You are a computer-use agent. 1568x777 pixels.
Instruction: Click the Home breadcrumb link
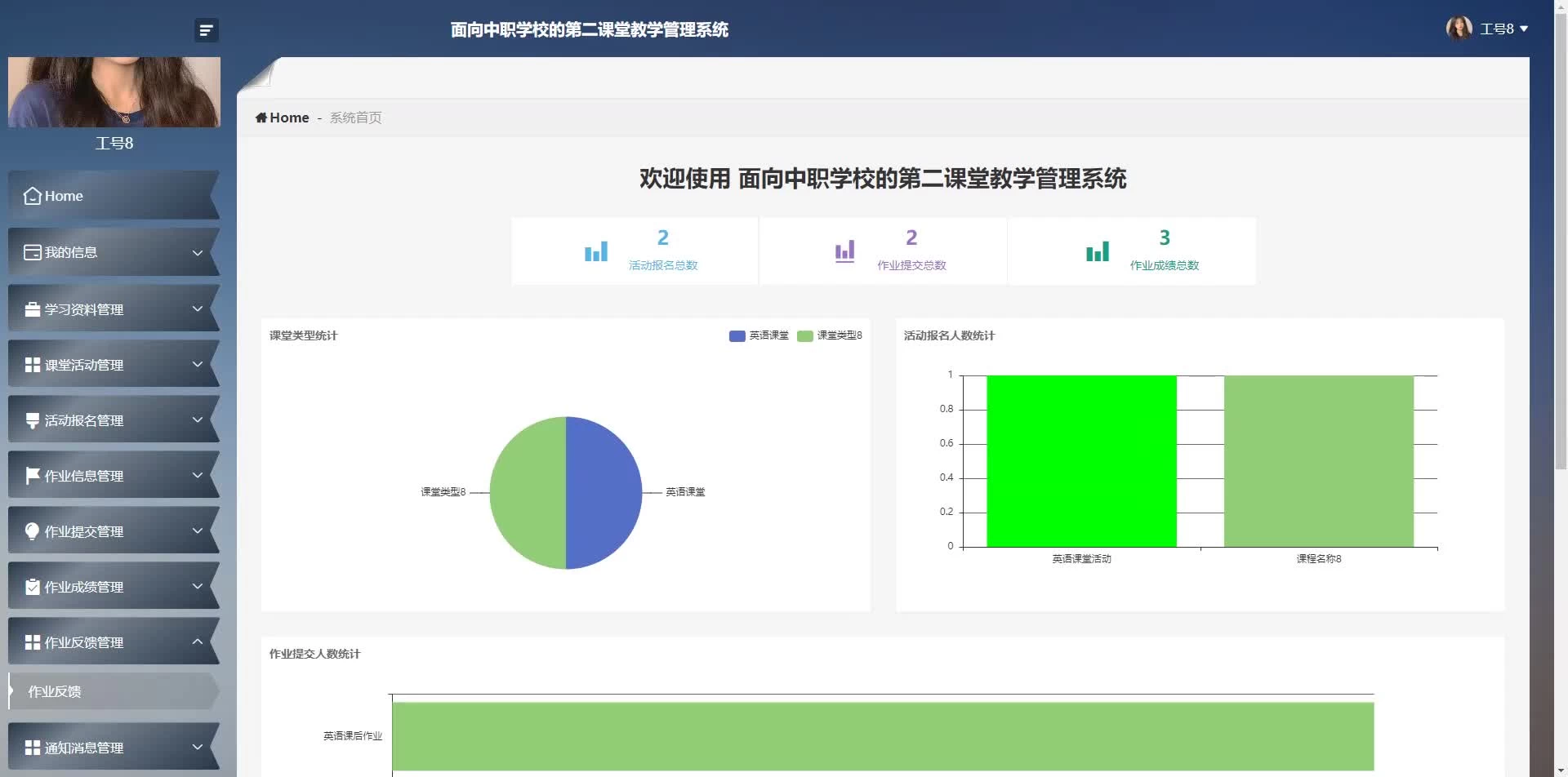pos(283,118)
